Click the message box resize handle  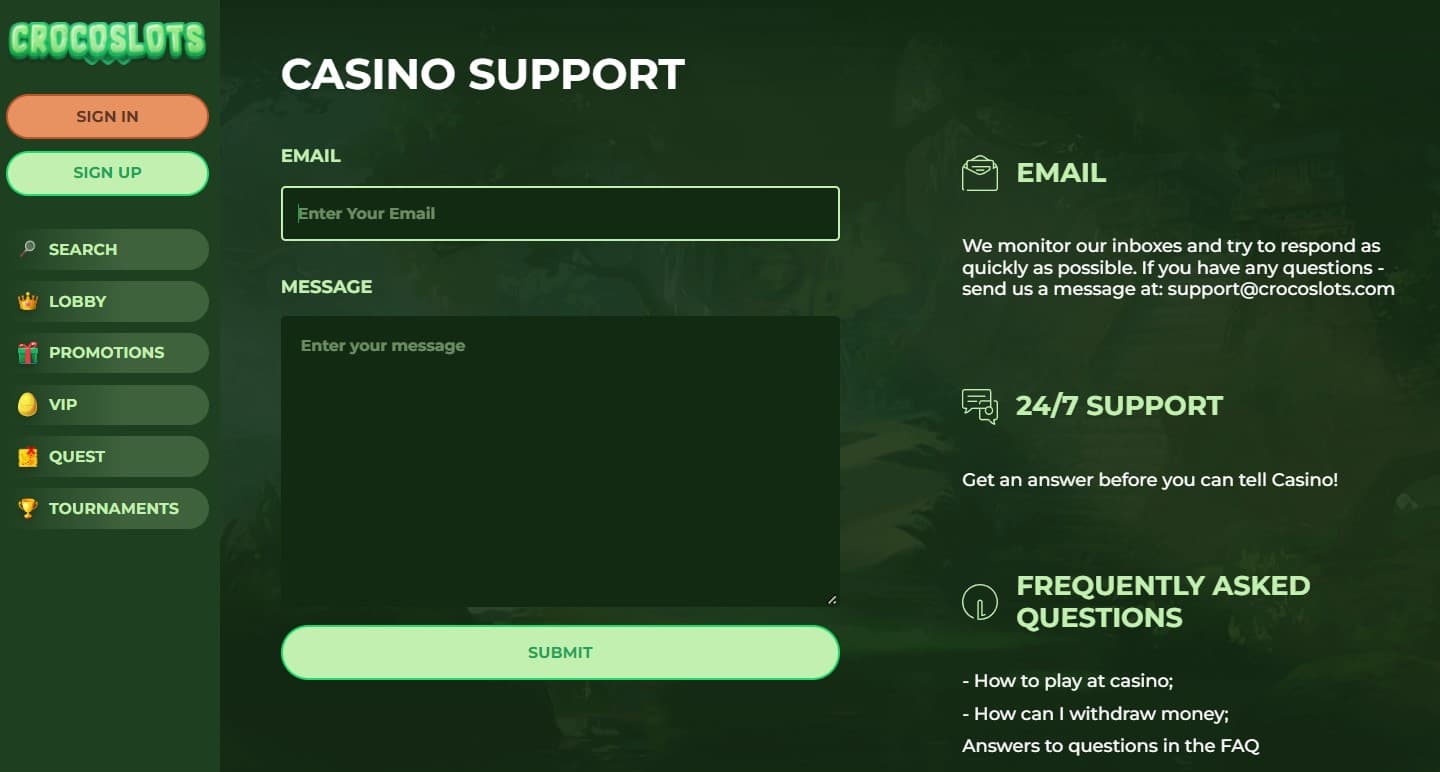(832, 599)
